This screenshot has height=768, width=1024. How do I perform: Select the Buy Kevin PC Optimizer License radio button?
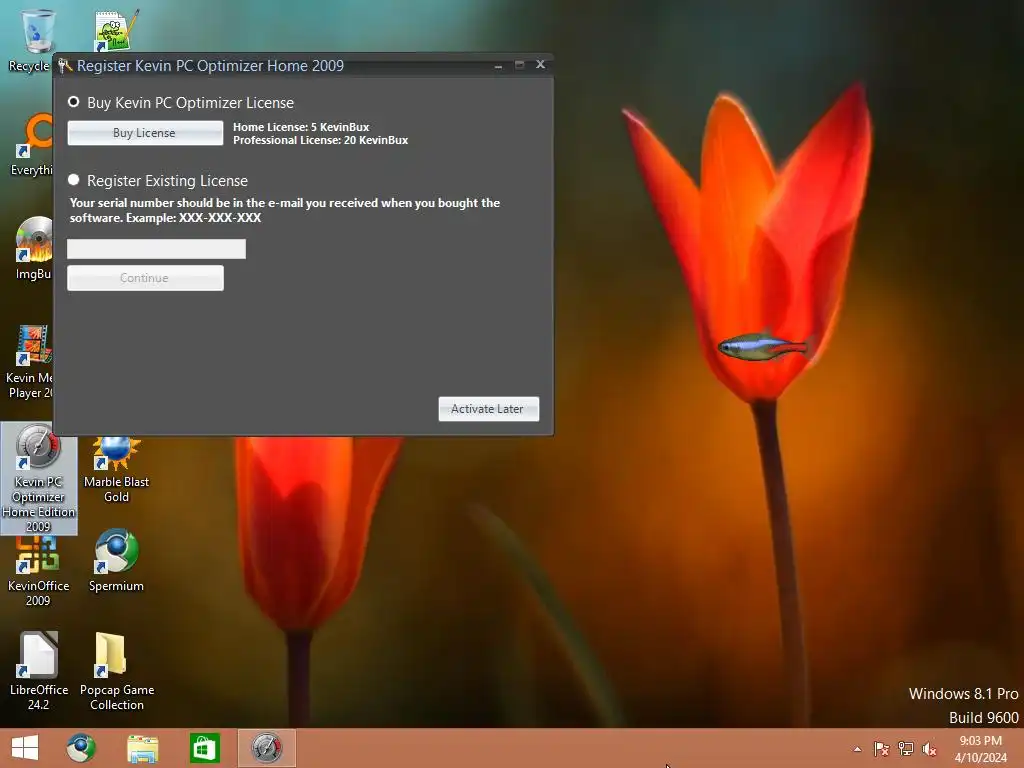coord(74,102)
